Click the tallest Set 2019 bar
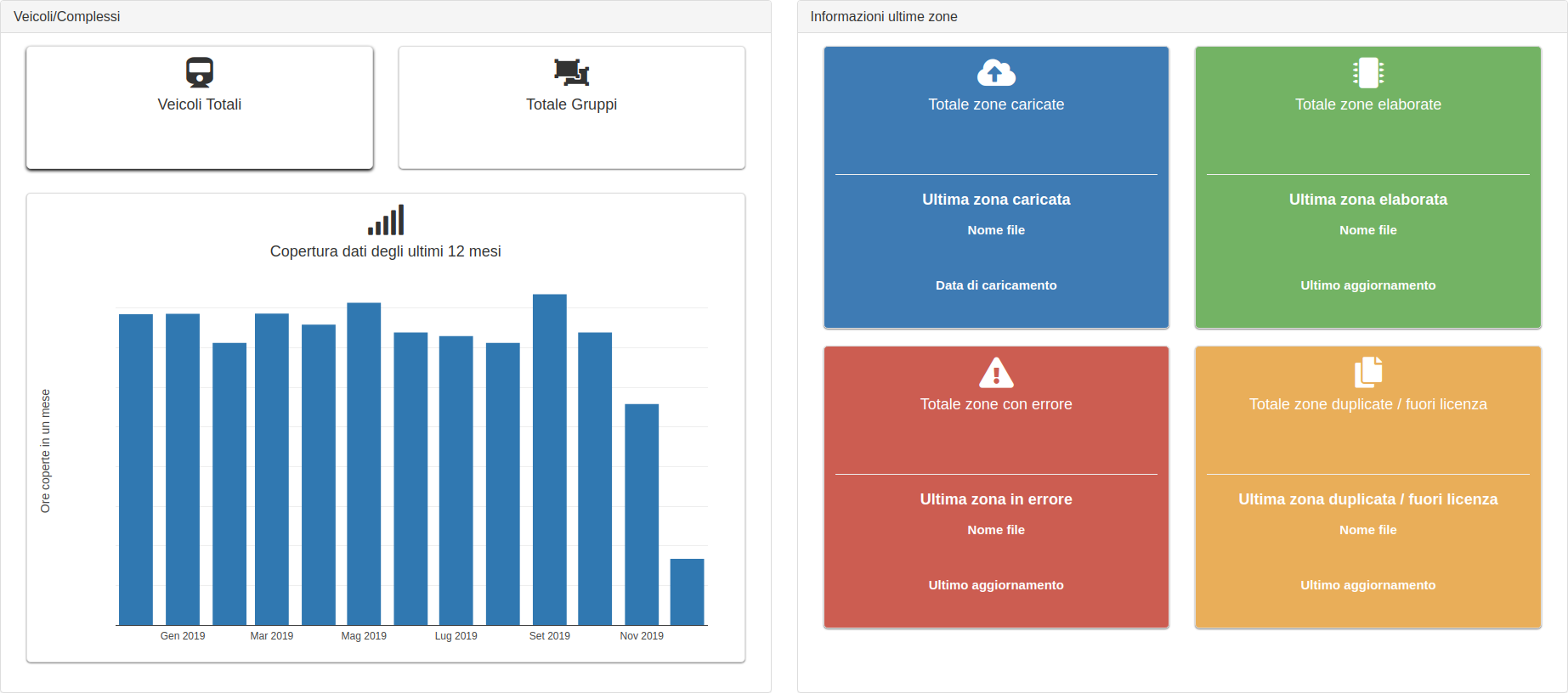Screen dimensions: 1568x693 point(550,459)
